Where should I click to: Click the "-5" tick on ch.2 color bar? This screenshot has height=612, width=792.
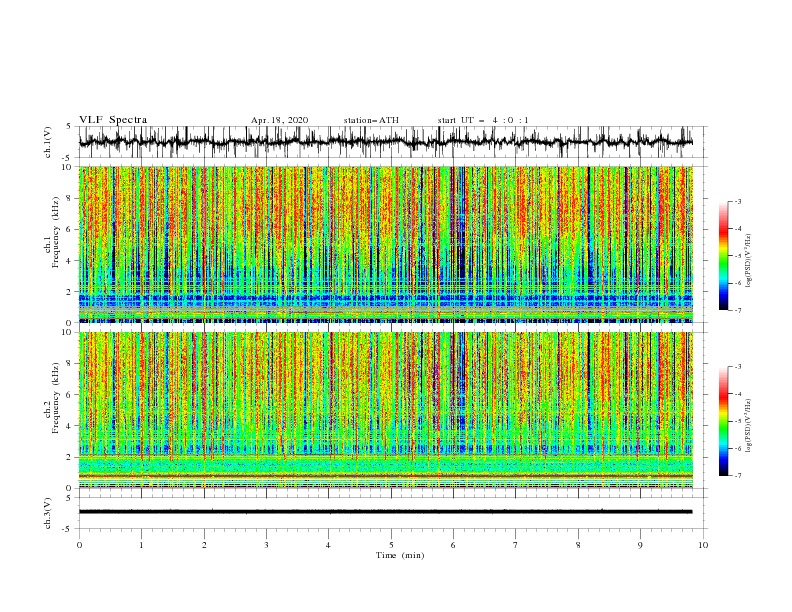tap(738, 421)
